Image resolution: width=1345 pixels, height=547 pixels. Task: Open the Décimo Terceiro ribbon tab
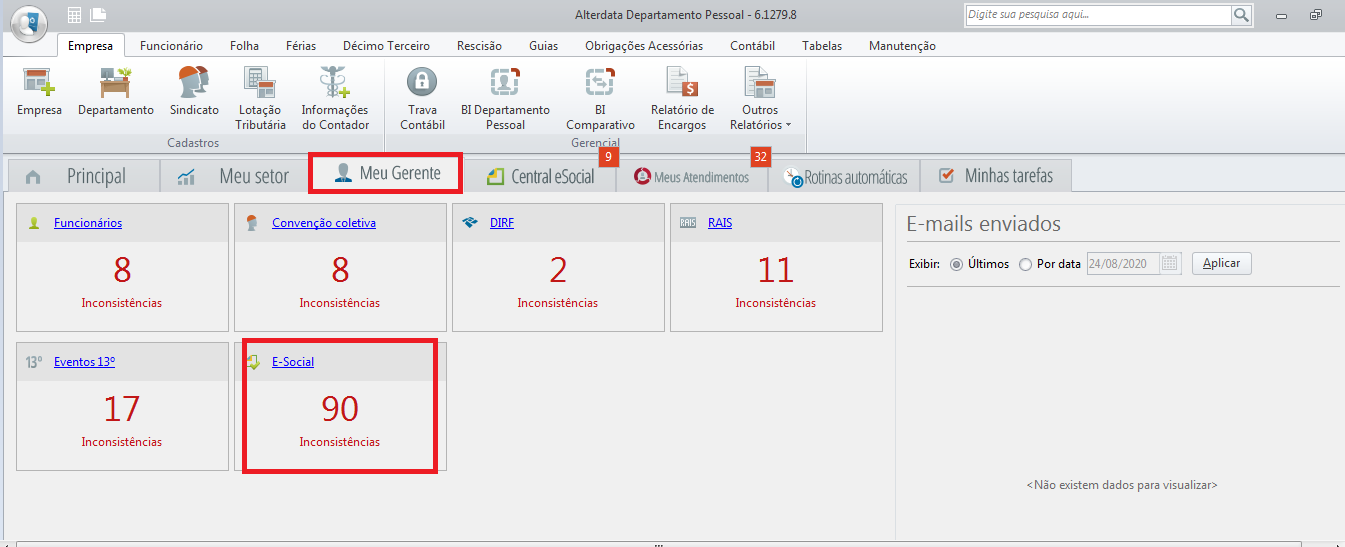(x=386, y=46)
